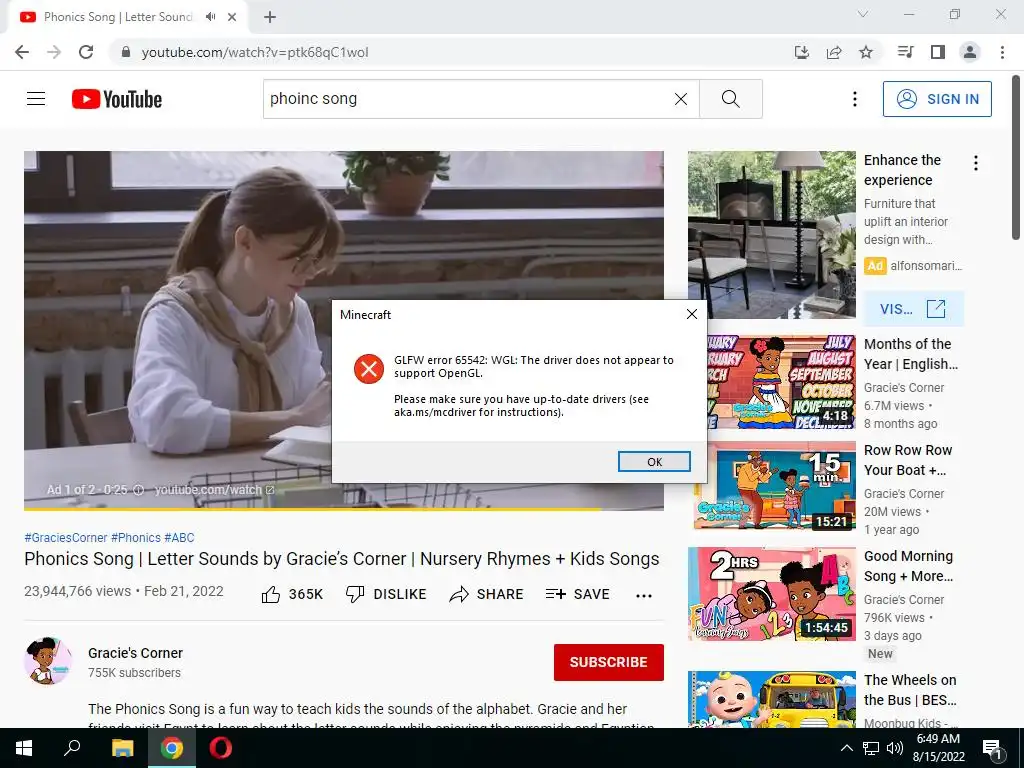Open The Wheels on the Bus thumbnail
The image size is (1024, 768).
[771, 699]
